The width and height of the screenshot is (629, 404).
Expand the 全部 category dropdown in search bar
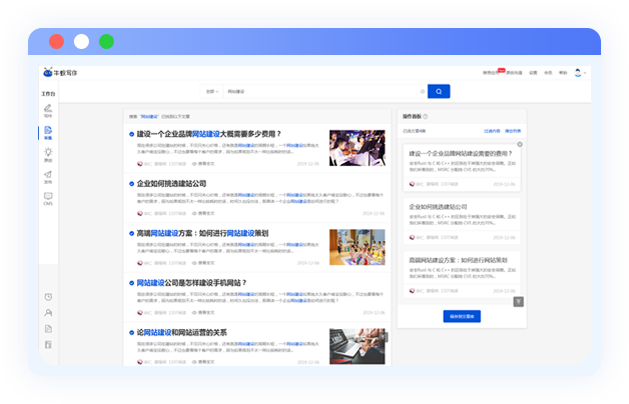(212, 91)
